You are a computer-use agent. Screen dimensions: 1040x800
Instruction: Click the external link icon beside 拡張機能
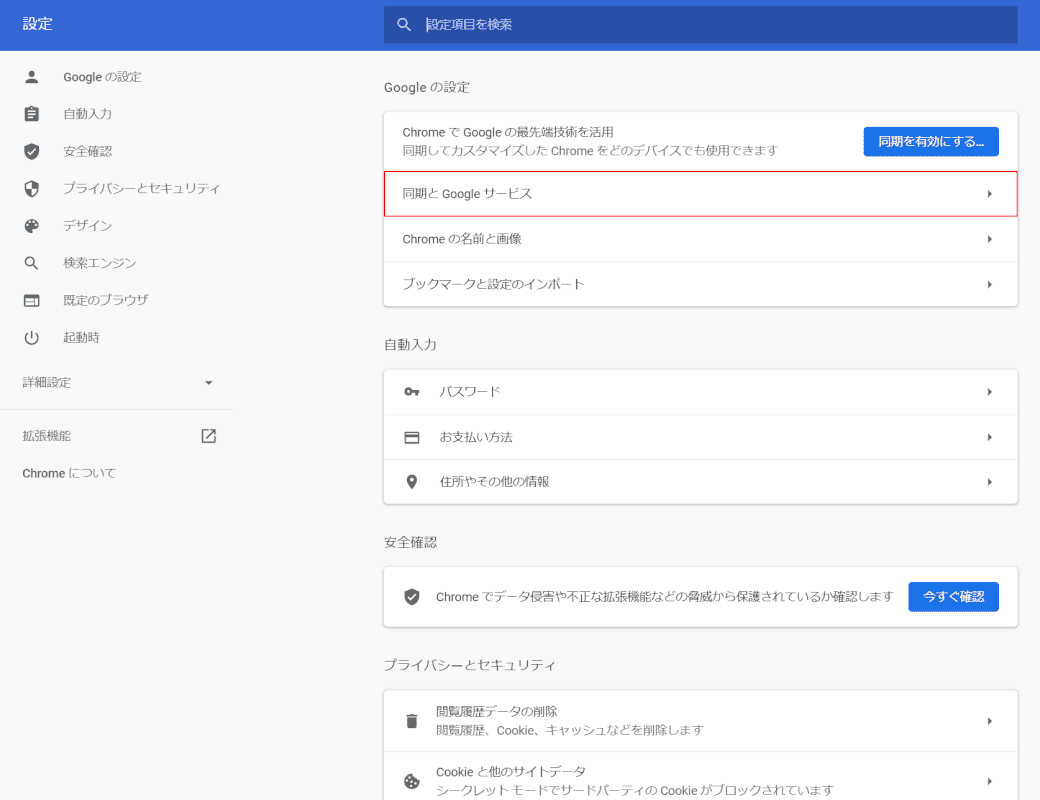[x=208, y=436]
